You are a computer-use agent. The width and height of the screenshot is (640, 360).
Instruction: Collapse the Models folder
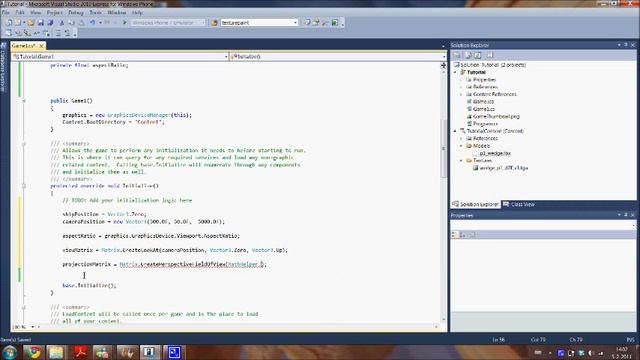pos(462,146)
